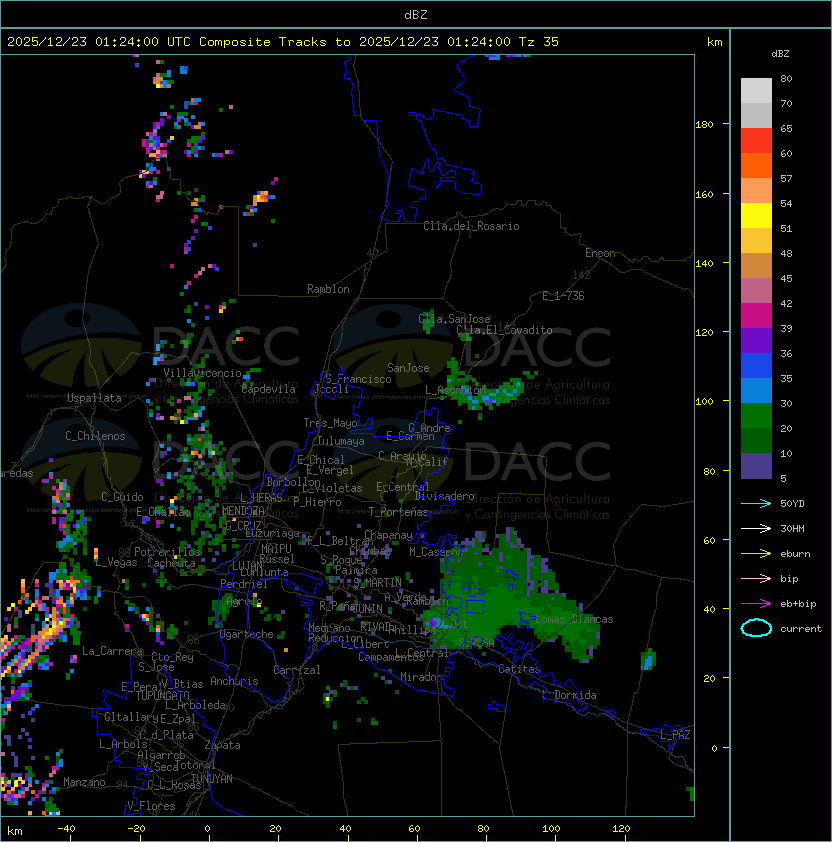Screen dimensions: 832x842
Task: Click the '-20' tick on the bottom axis
Action: [136, 829]
